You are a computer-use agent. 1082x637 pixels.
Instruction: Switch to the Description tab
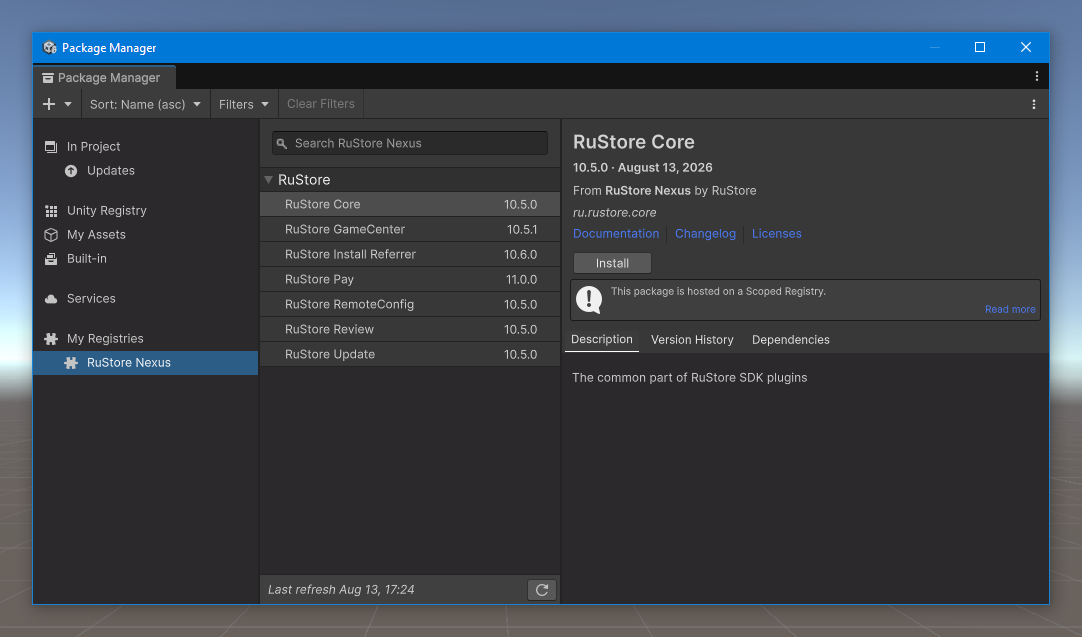pyautogui.click(x=602, y=340)
